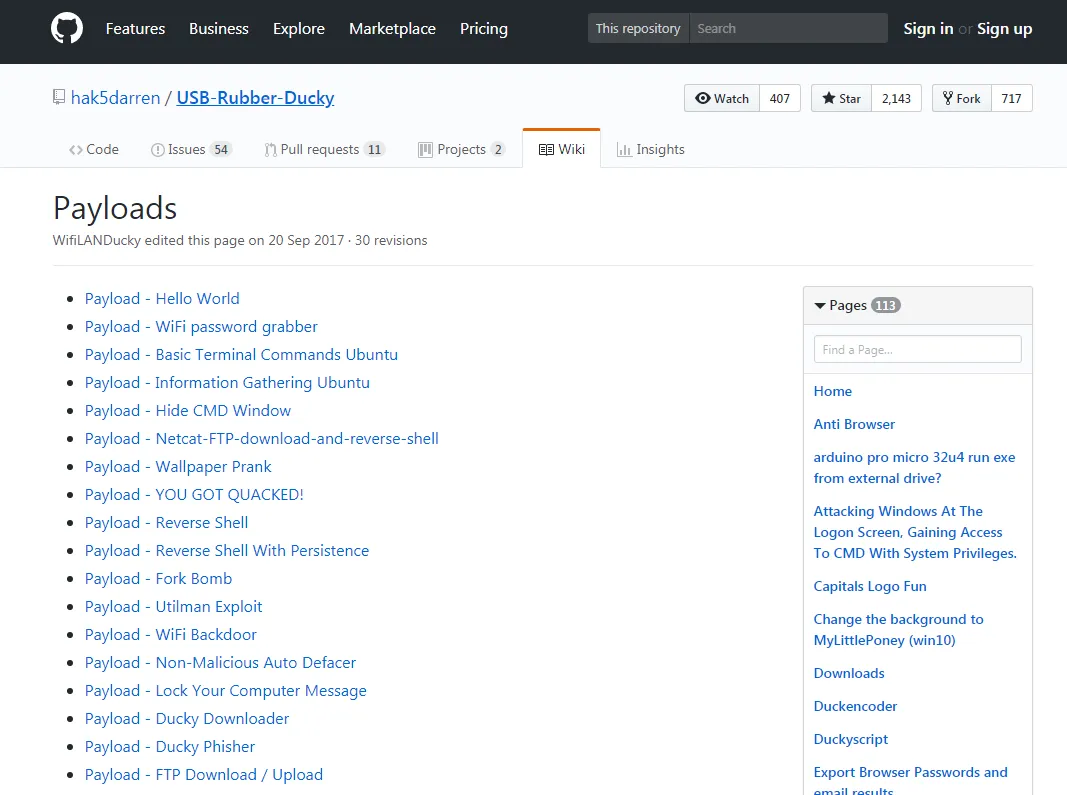Click the GitHub octocat logo
The height and width of the screenshot is (795, 1067).
[67, 29]
